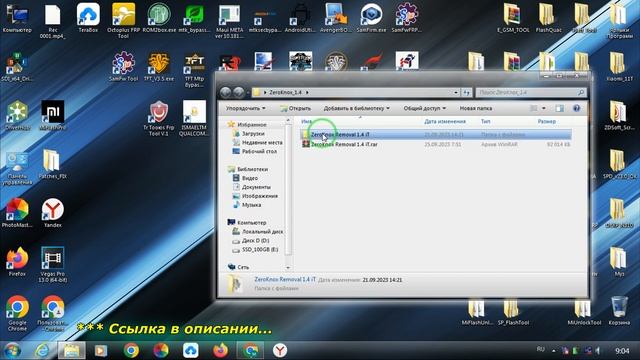Expand the address bar history dropdown
This screenshot has width=640, height=360.
(456, 93)
